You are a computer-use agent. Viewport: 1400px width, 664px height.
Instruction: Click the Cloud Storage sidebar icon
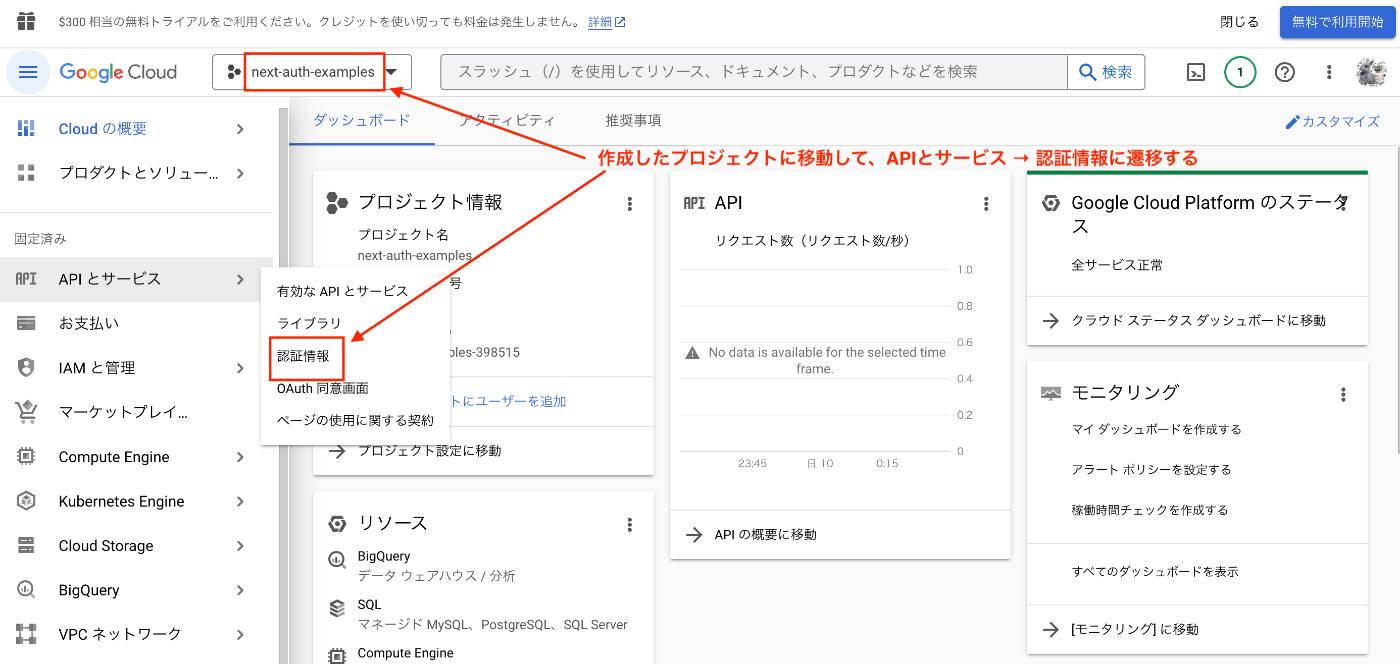26,546
